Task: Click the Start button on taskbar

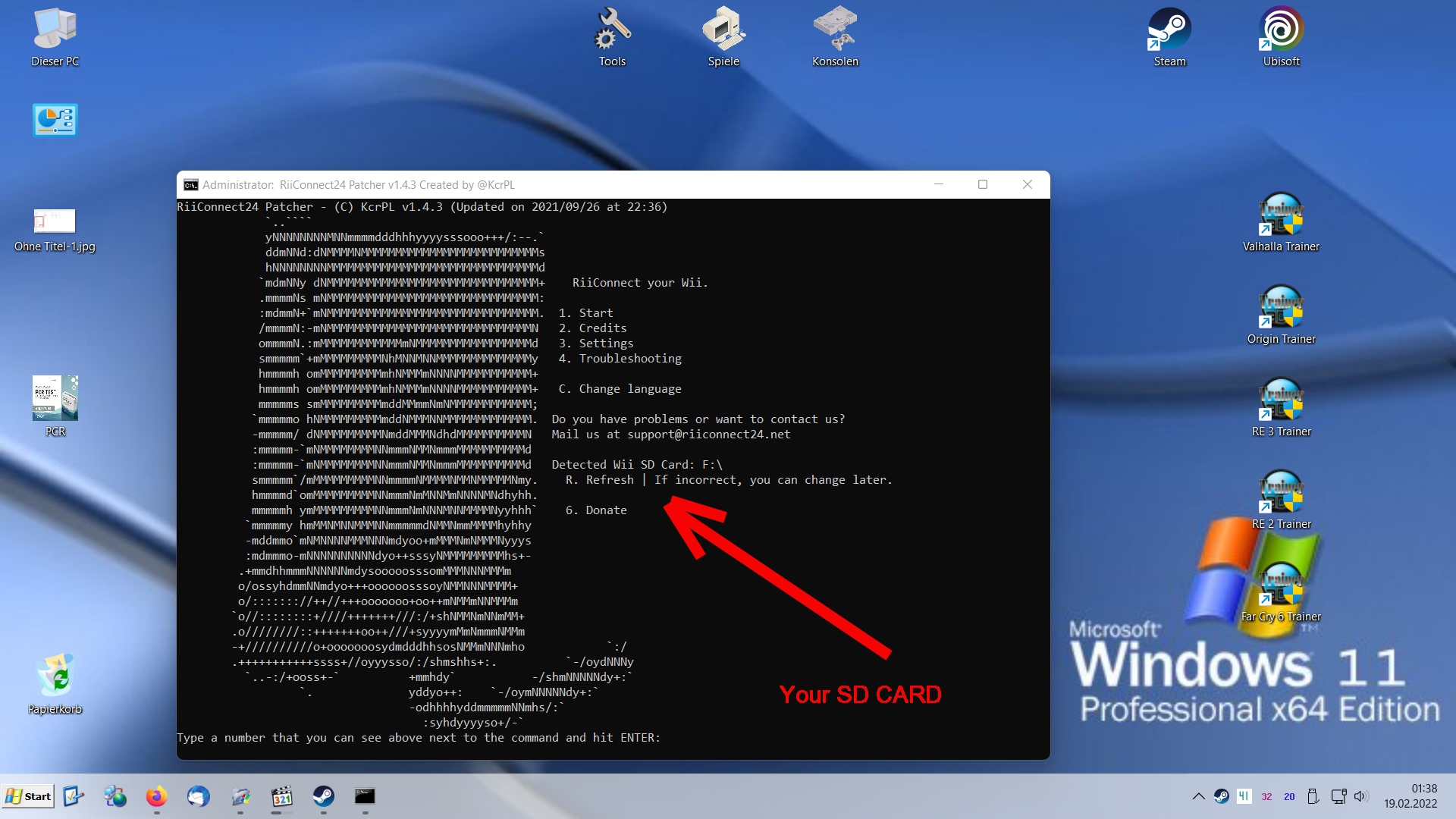Action: [x=28, y=796]
